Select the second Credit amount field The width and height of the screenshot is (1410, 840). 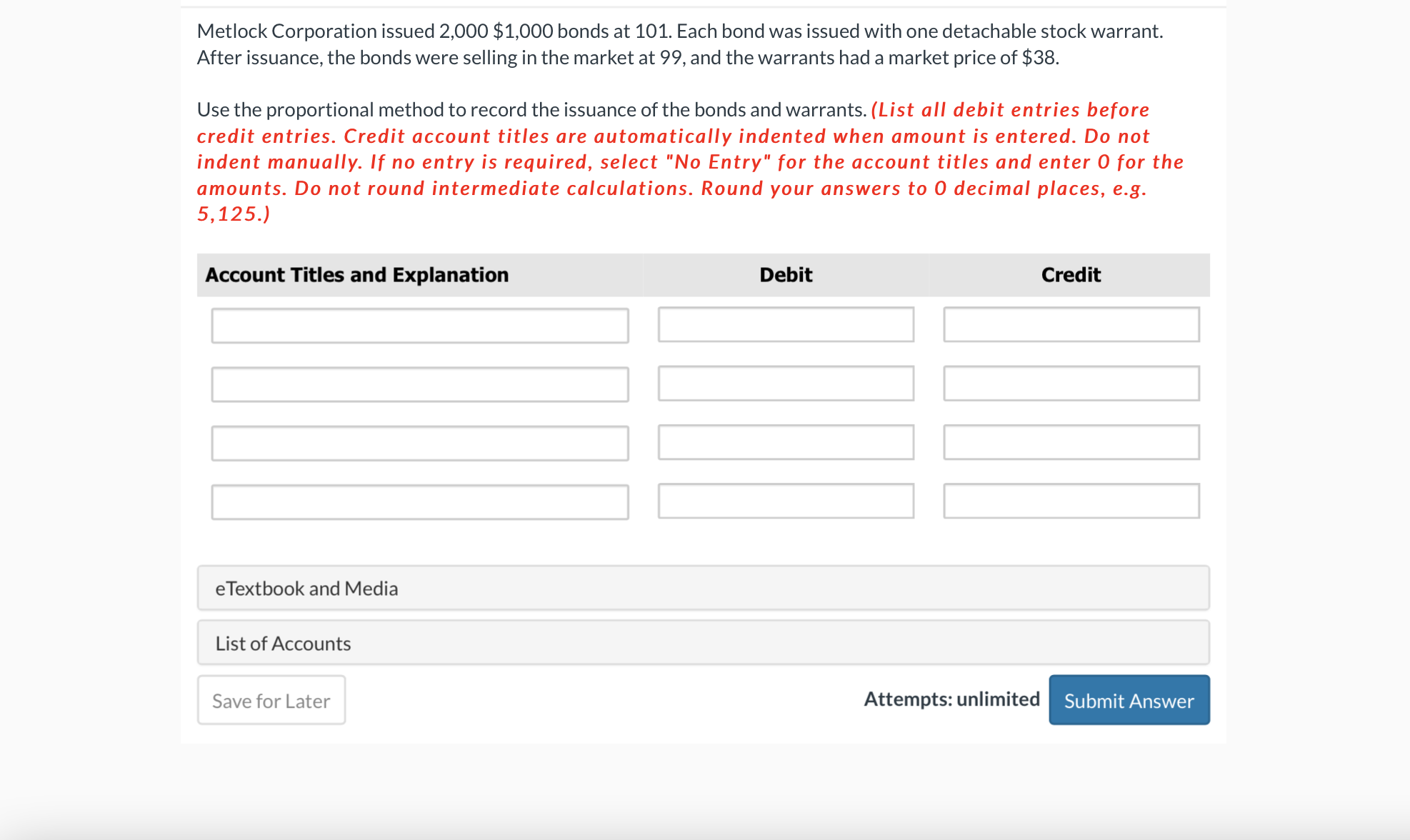click(1071, 384)
